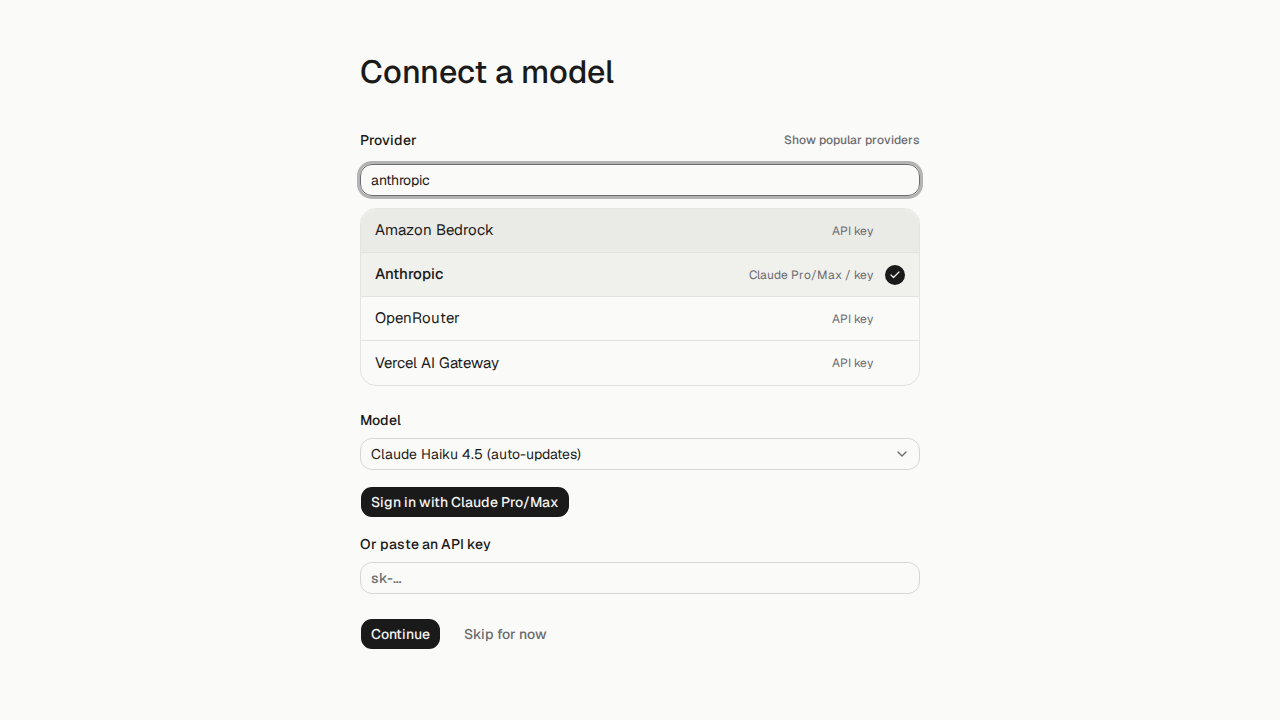Click the Claude Pro/Max / key tag
This screenshot has width=1280, height=720.
click(811, 275)
